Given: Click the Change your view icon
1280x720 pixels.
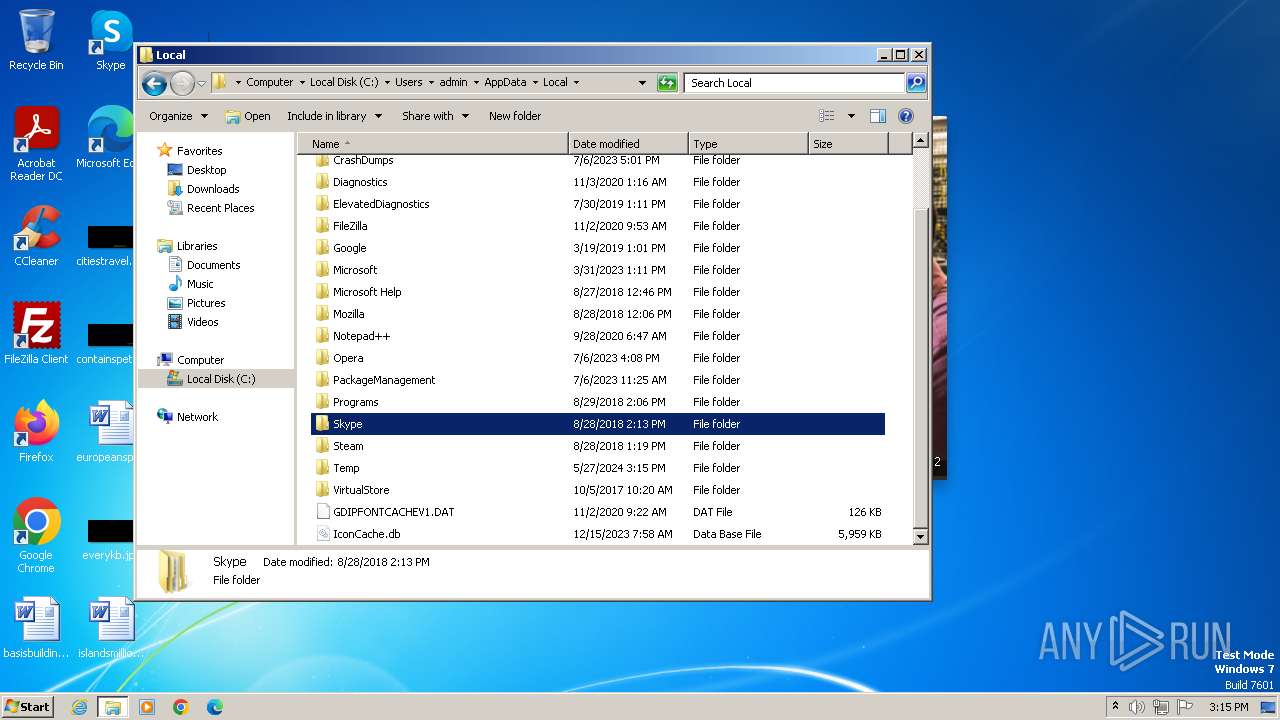Looking at the screenshot, I should pos(826,116).
